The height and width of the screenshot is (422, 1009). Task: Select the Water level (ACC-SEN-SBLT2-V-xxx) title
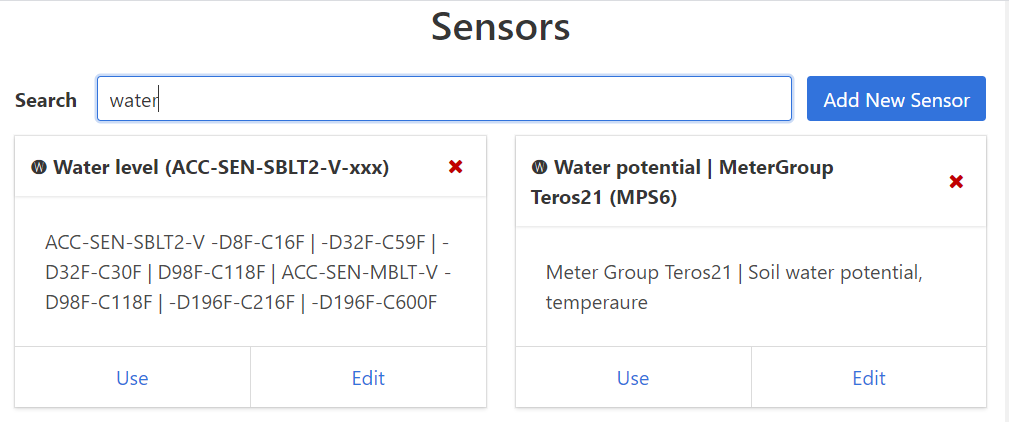221,167
